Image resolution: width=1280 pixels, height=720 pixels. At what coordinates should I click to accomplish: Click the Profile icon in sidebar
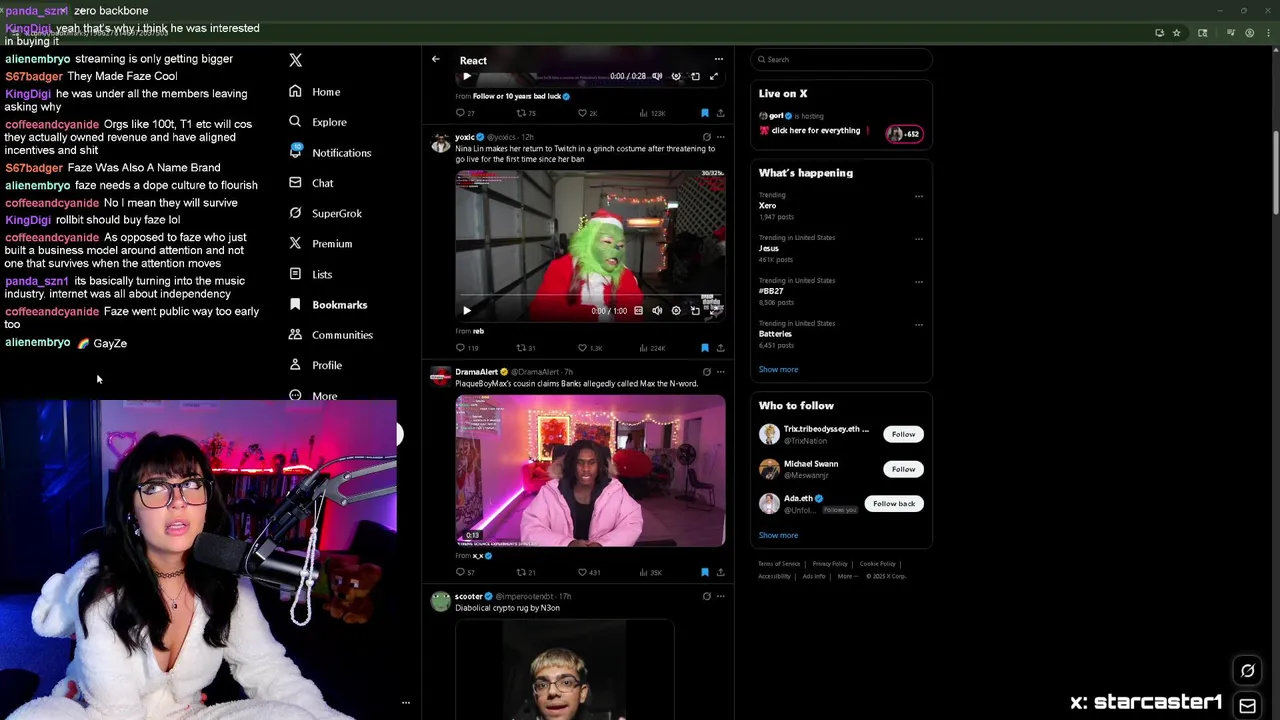(295, 365)
